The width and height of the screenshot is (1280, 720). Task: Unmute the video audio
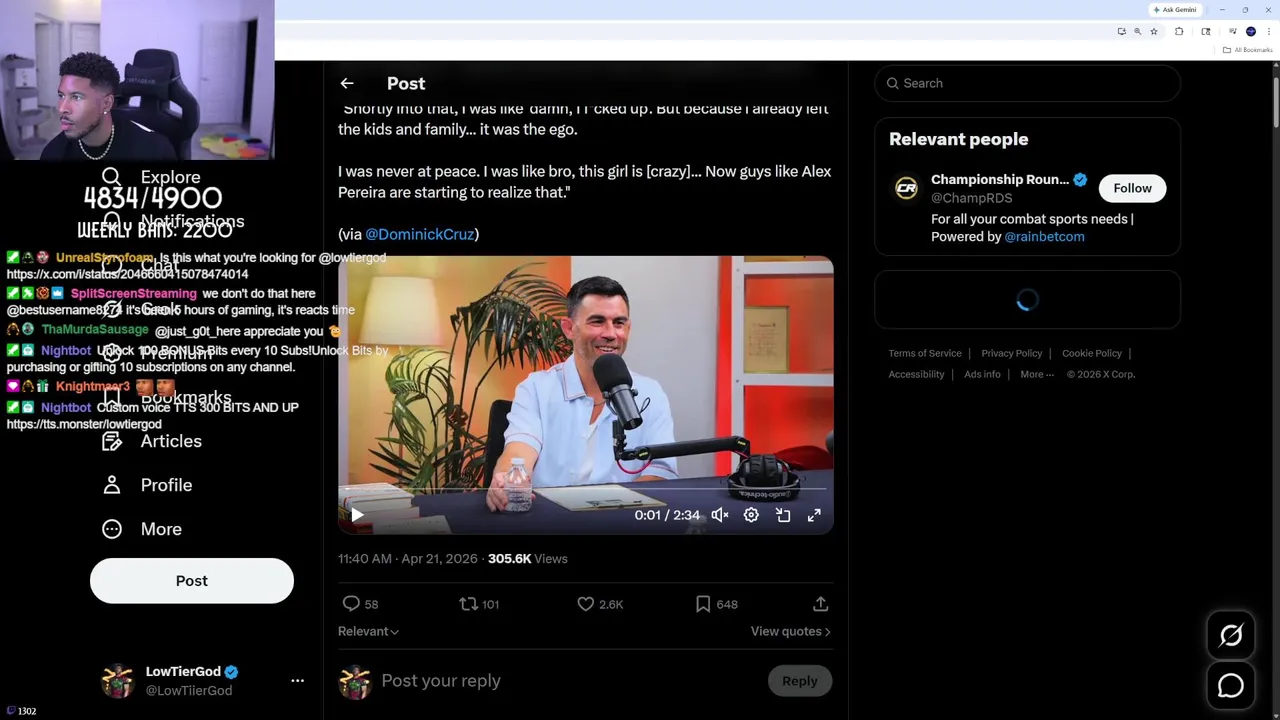(x=720, y=515)
